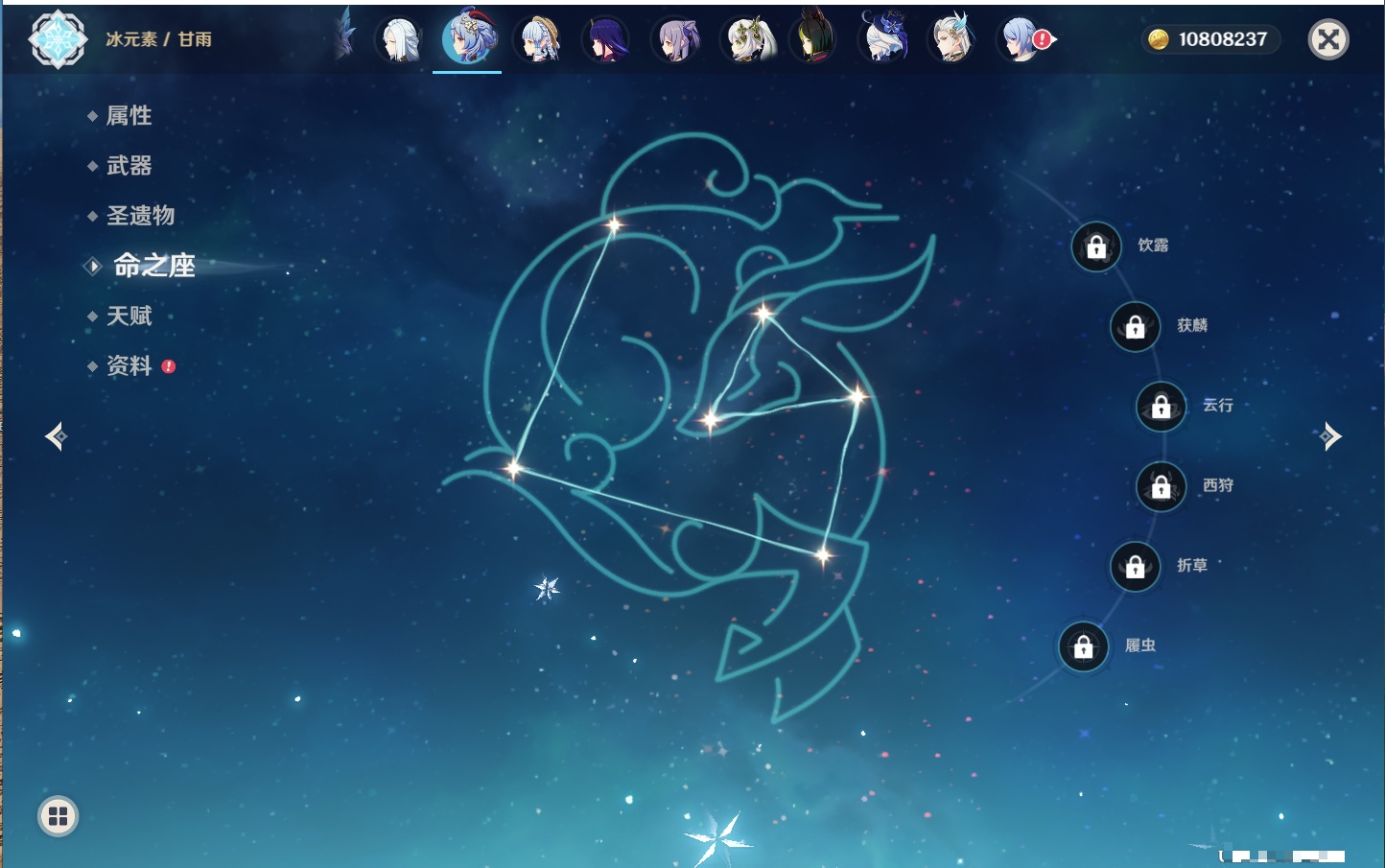Open the 属性 attributes page
The image size is (1385, 868).
(129, 116)
